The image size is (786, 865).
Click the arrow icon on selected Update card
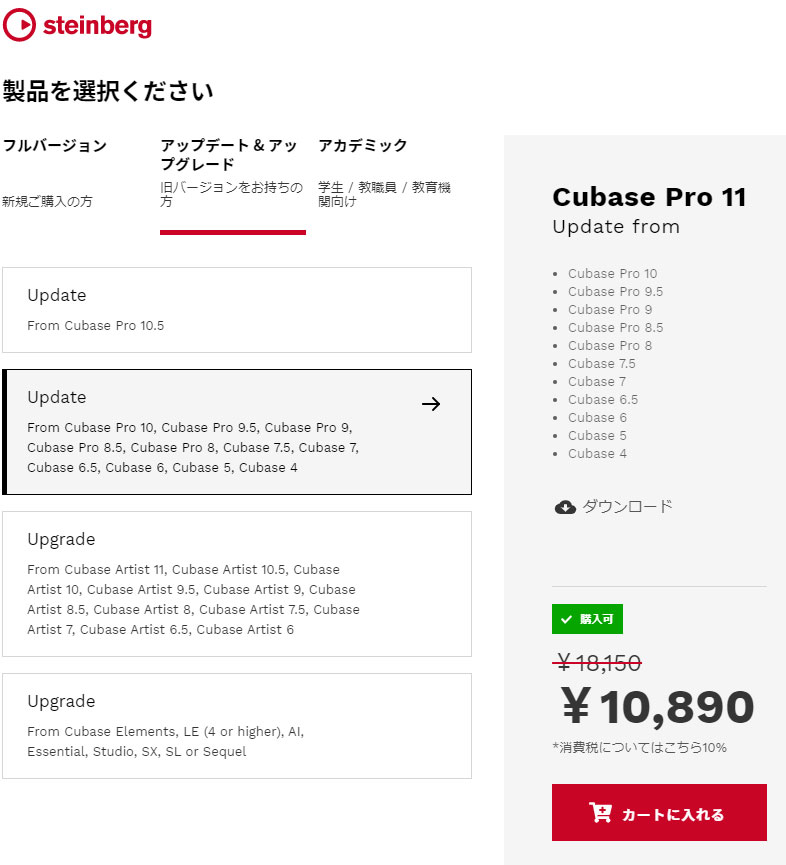431,404
